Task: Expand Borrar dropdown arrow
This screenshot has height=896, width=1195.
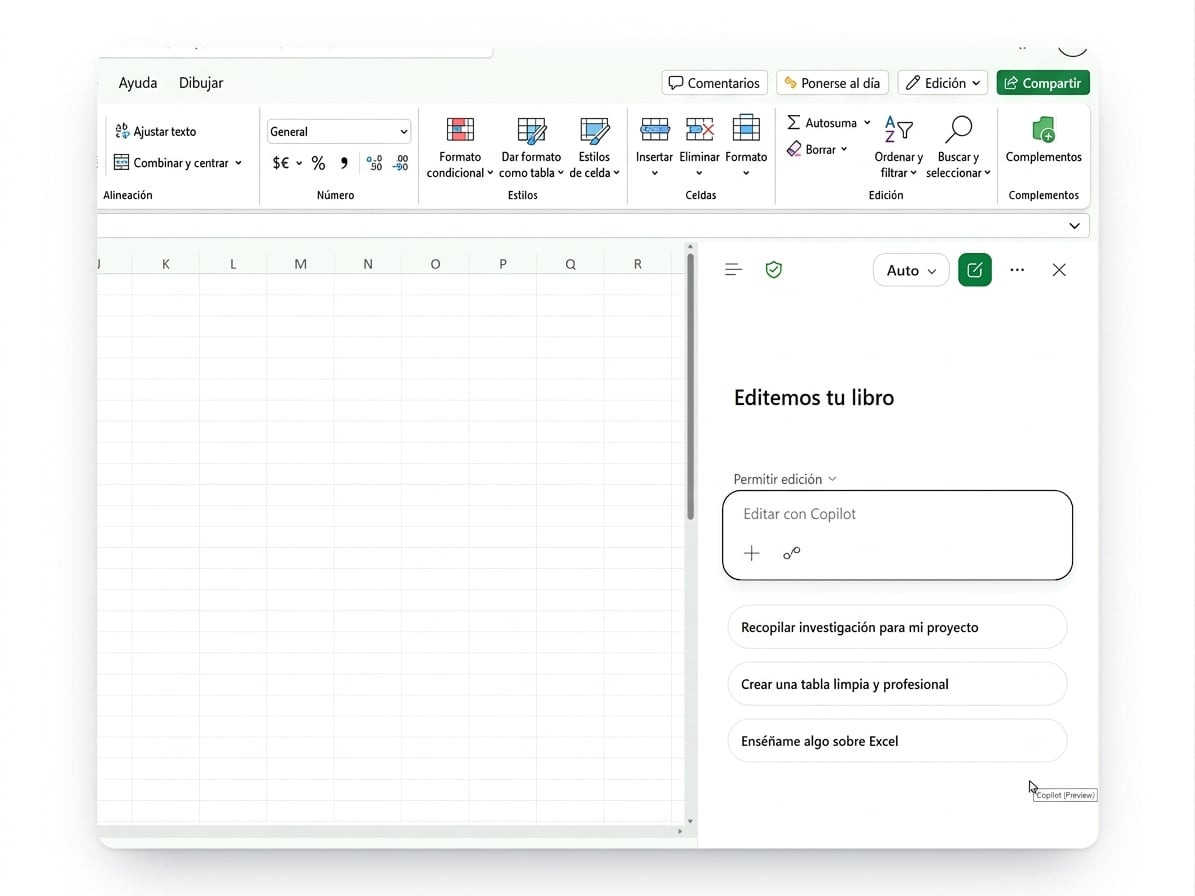Action: pos(844,149)
